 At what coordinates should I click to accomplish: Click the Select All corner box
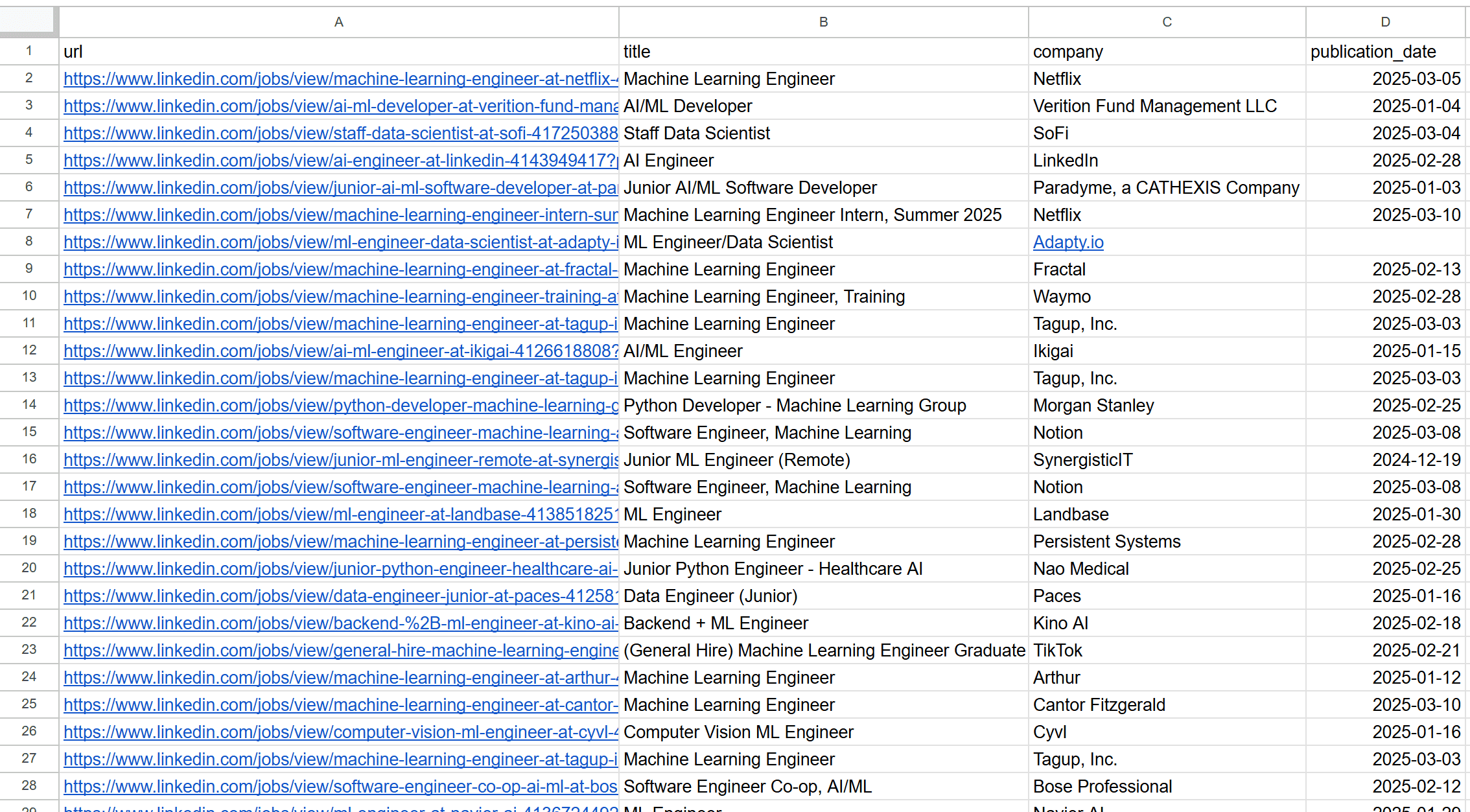coord(27,21)
